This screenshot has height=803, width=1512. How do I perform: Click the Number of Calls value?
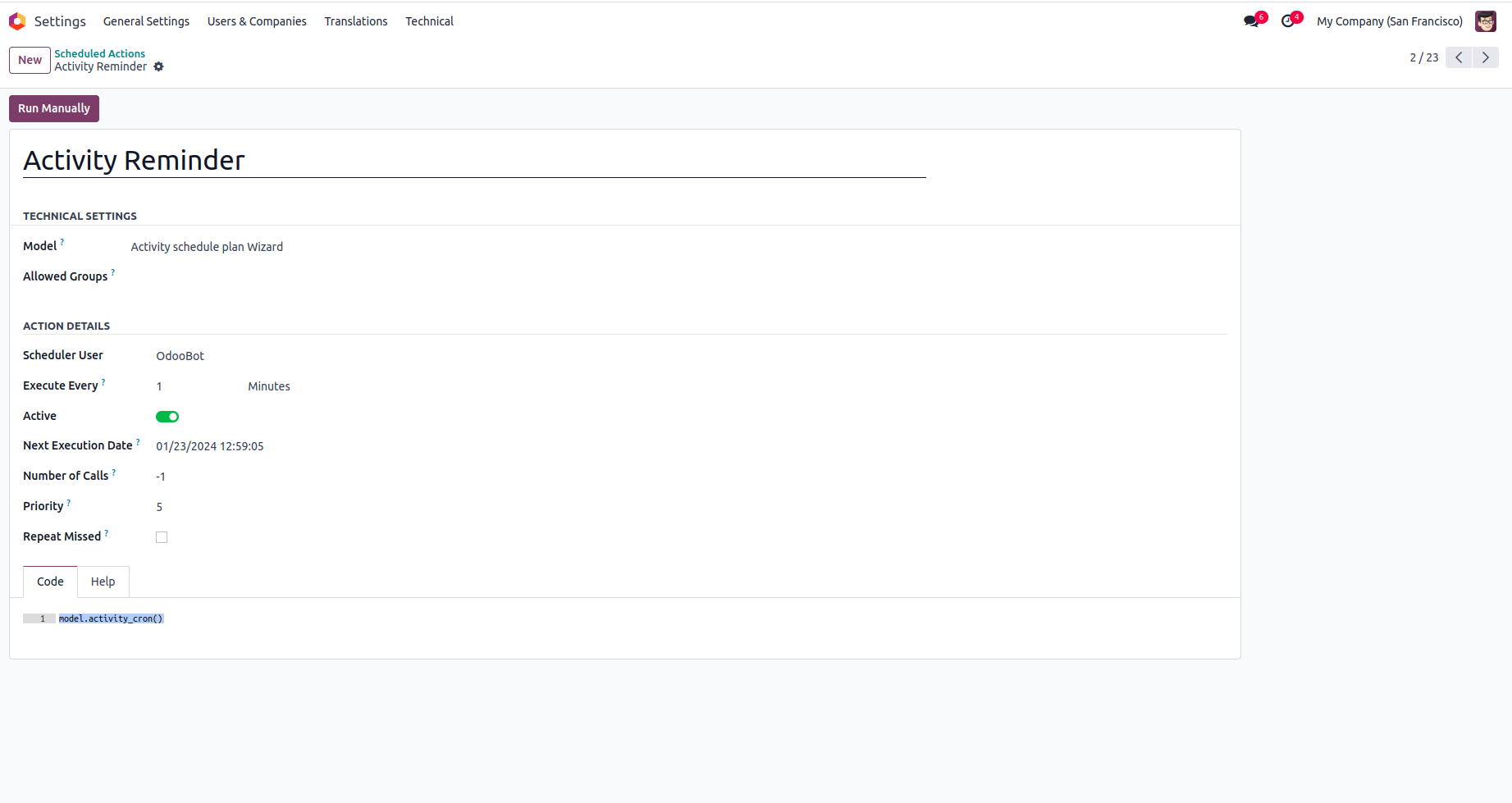161,477
